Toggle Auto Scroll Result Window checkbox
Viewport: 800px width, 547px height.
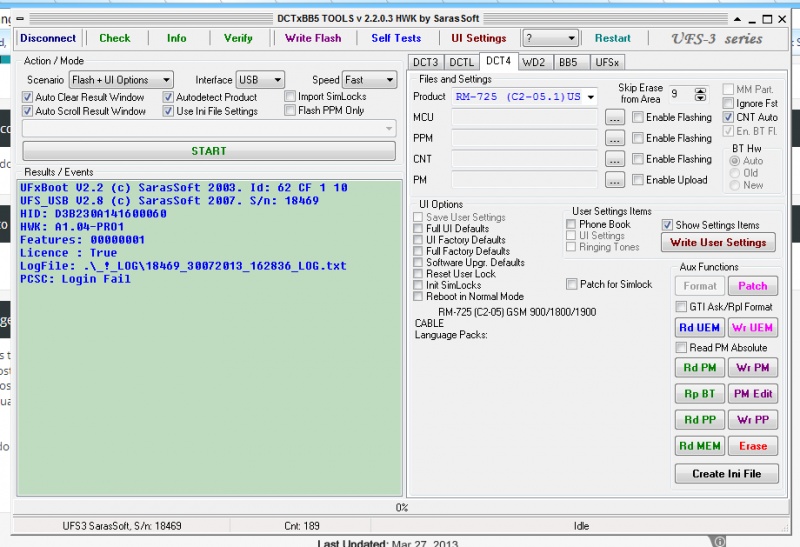pos(28,111)
